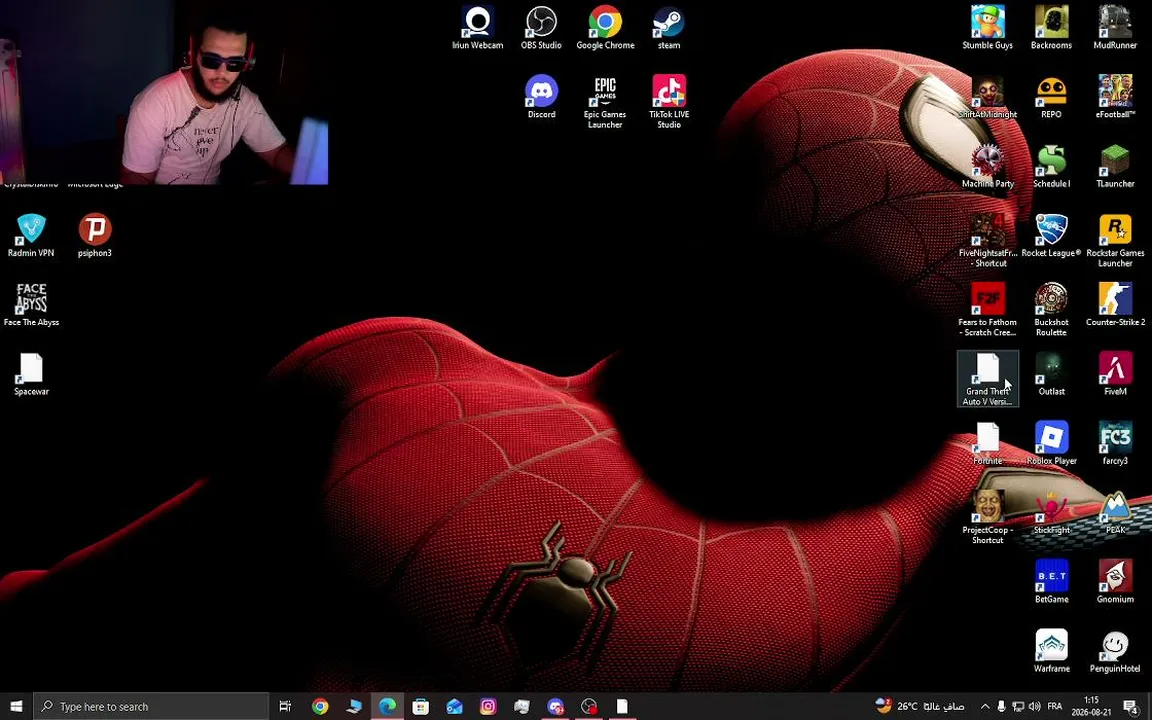Screen dimensions: 1152x720
Task: Select the Roblox Player icon
Action: [1051, 442]
